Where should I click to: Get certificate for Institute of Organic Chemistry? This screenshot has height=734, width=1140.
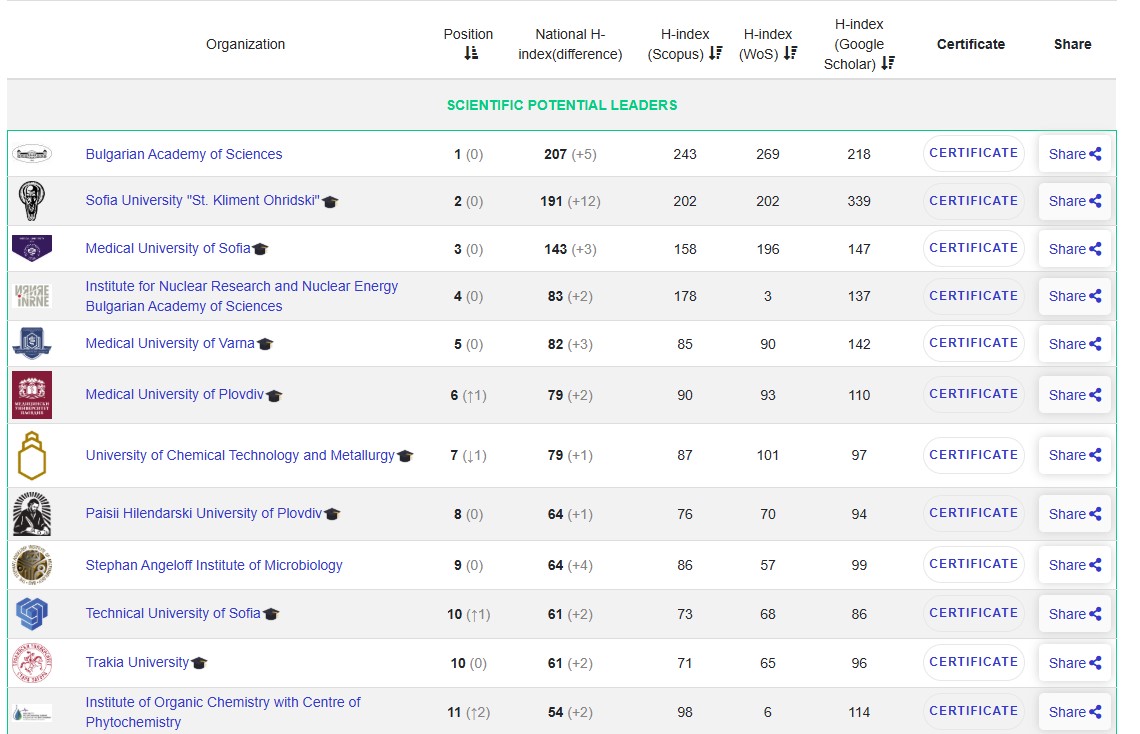(x=974, y=711)
